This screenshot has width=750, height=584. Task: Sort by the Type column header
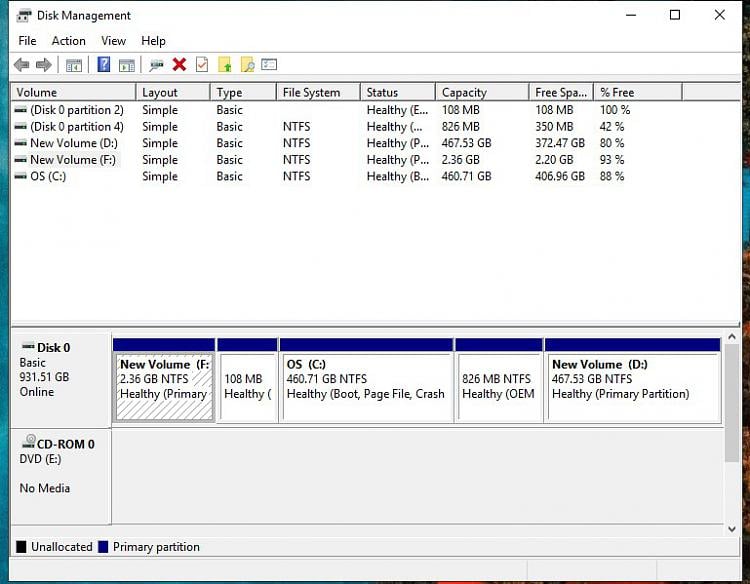tap(243, 92)
